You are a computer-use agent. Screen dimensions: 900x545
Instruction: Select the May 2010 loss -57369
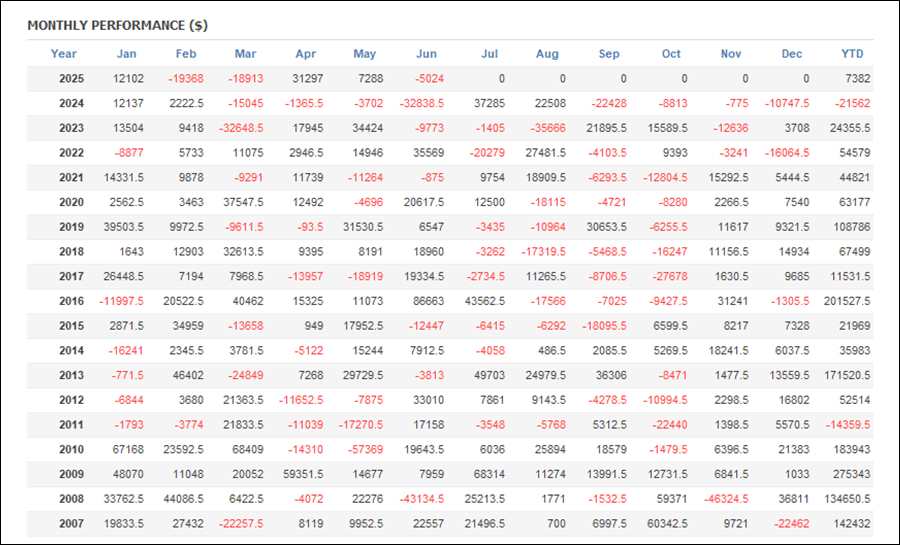tap(365, 450)
